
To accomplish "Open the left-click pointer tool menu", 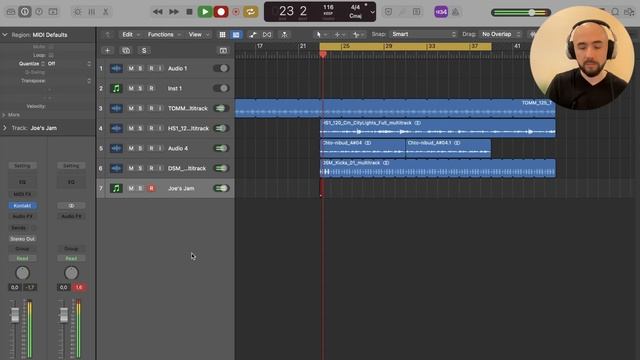I will [x=321, y=35].
